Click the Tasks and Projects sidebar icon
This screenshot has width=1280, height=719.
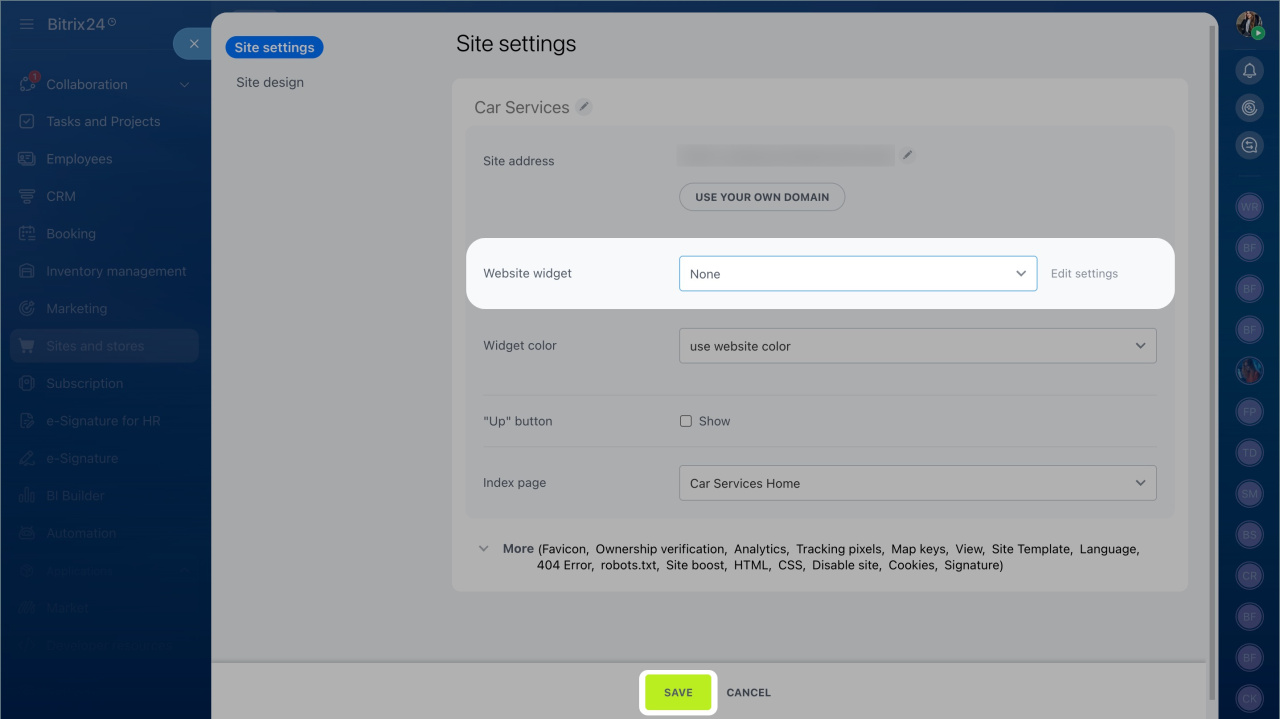(x=28, y=122)
